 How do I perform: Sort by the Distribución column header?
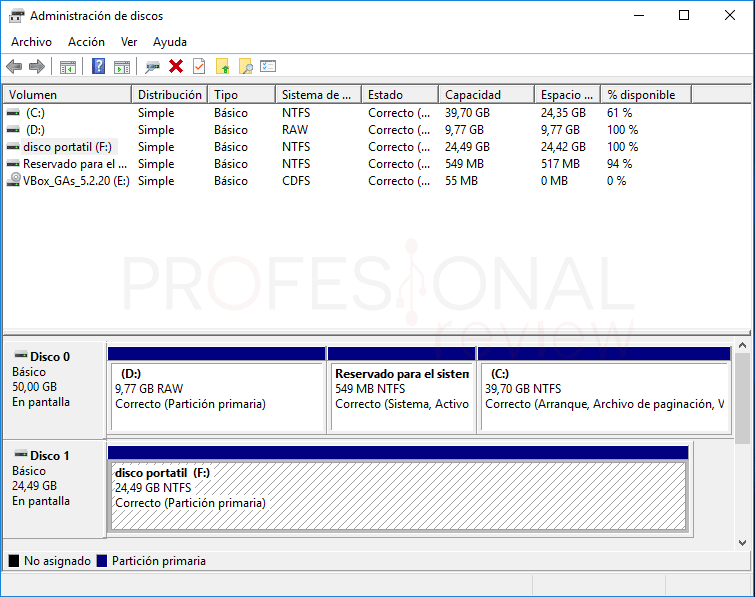tap(169, 95)
